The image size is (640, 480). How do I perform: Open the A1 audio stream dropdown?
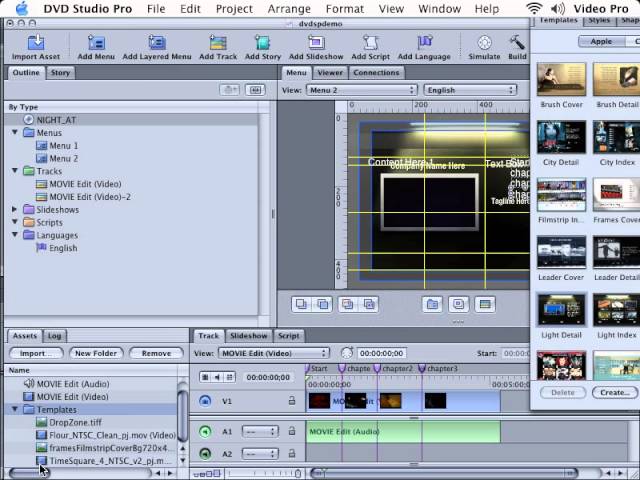click(x=260, y=431)
